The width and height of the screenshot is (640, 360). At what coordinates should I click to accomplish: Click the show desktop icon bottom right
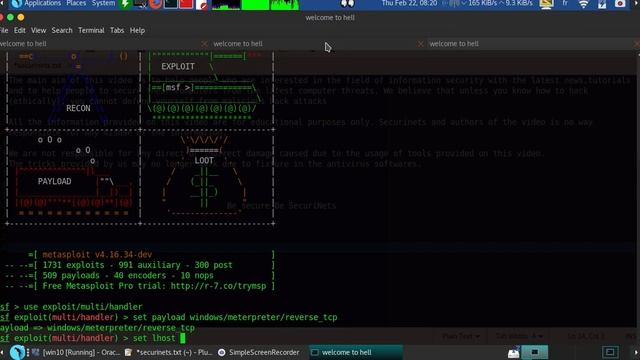610,352
